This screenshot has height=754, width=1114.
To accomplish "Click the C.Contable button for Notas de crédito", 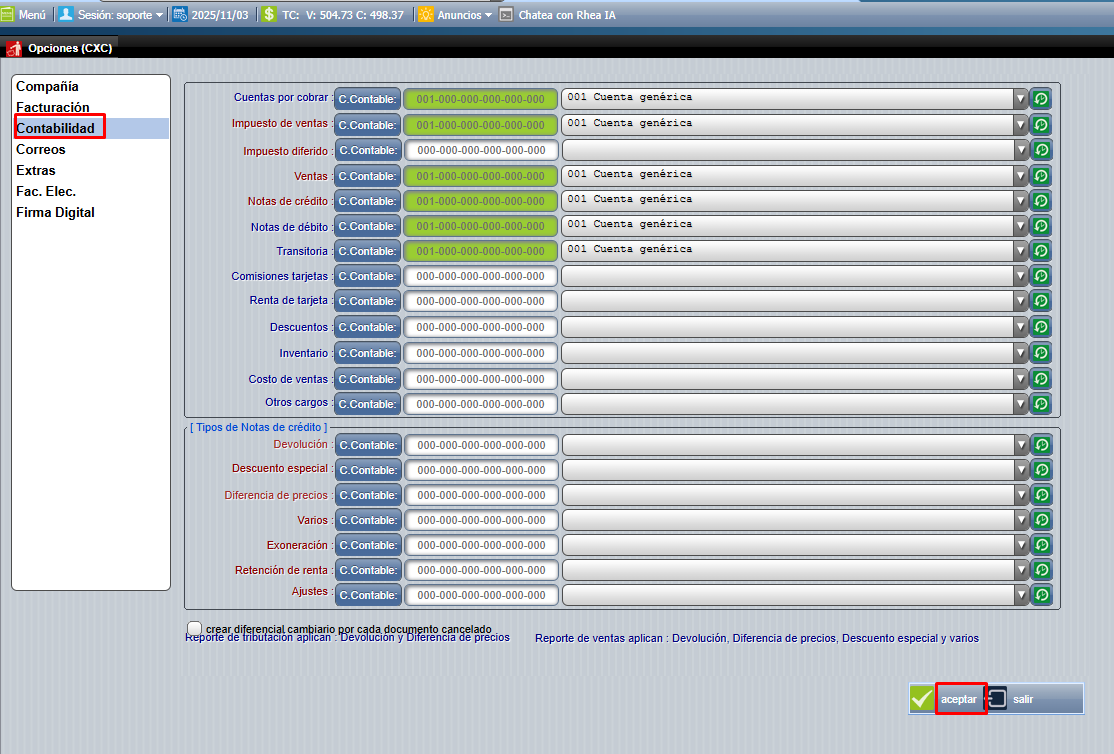I will [368, 200].
